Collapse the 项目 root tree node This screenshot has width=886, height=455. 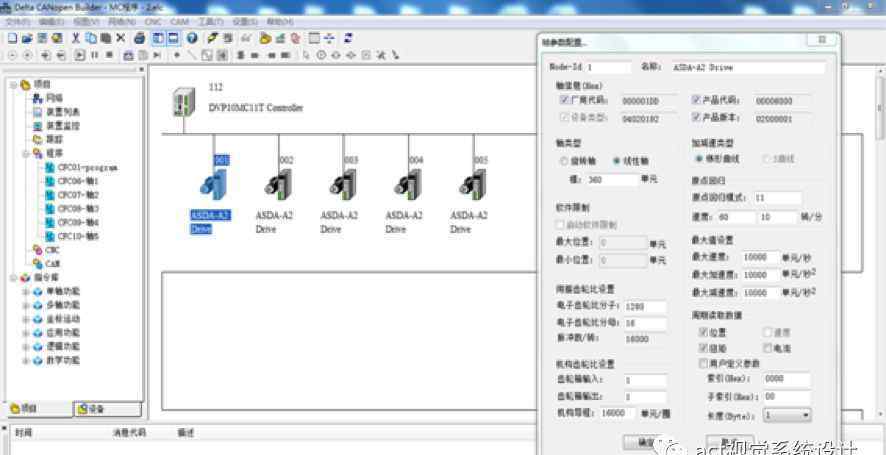[12, 85]
